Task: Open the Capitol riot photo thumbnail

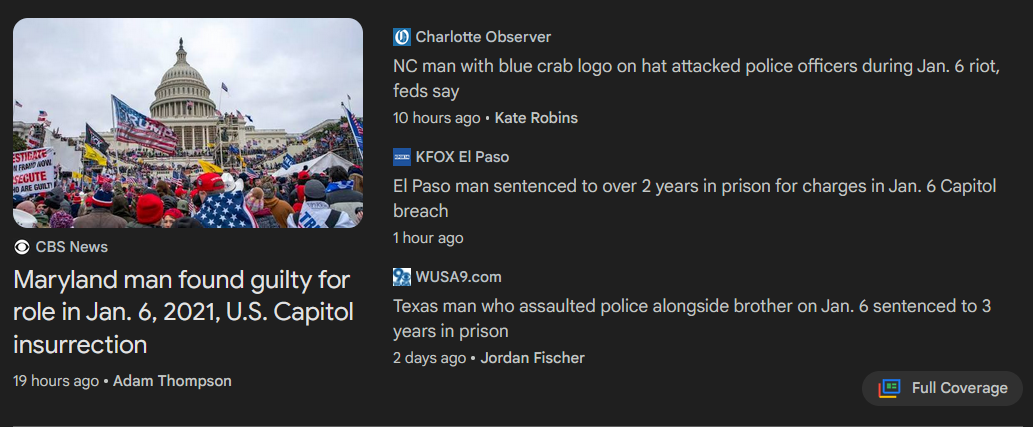Action: tap(188, 123)
